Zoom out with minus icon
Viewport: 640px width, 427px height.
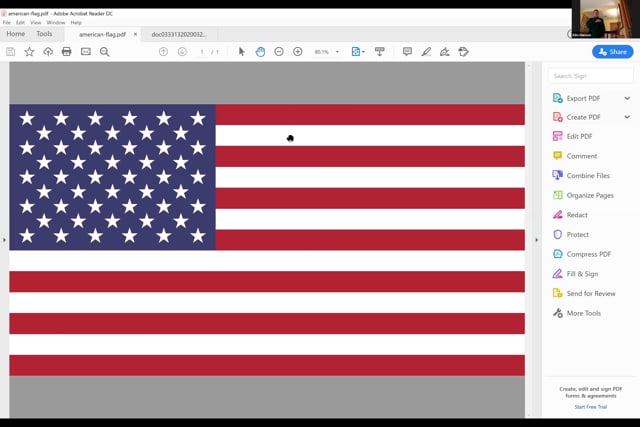coord(279,52)
